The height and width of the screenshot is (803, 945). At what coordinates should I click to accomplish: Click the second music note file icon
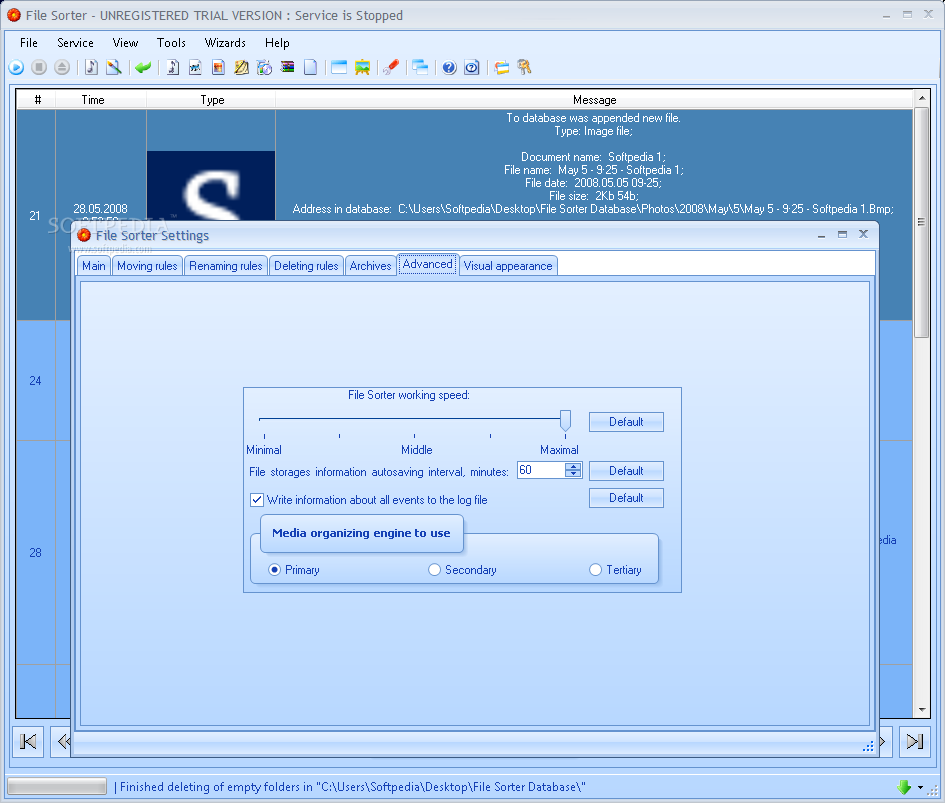coord(173,68)
